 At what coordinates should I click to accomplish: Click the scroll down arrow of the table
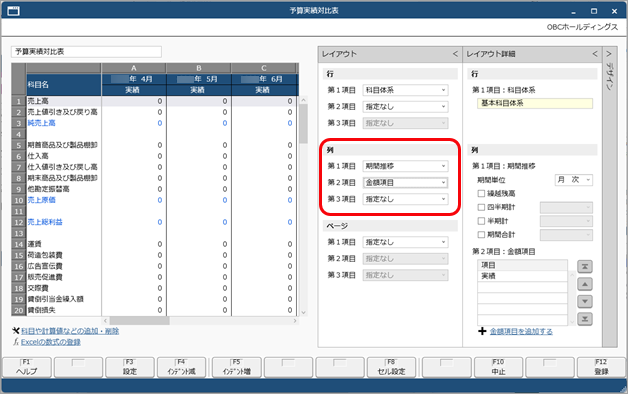tap(304, 312)
